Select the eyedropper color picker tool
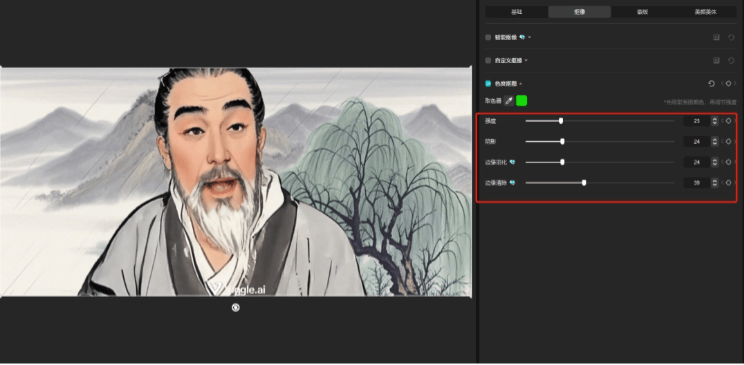The image size is (744, 365). click(509, 101)
